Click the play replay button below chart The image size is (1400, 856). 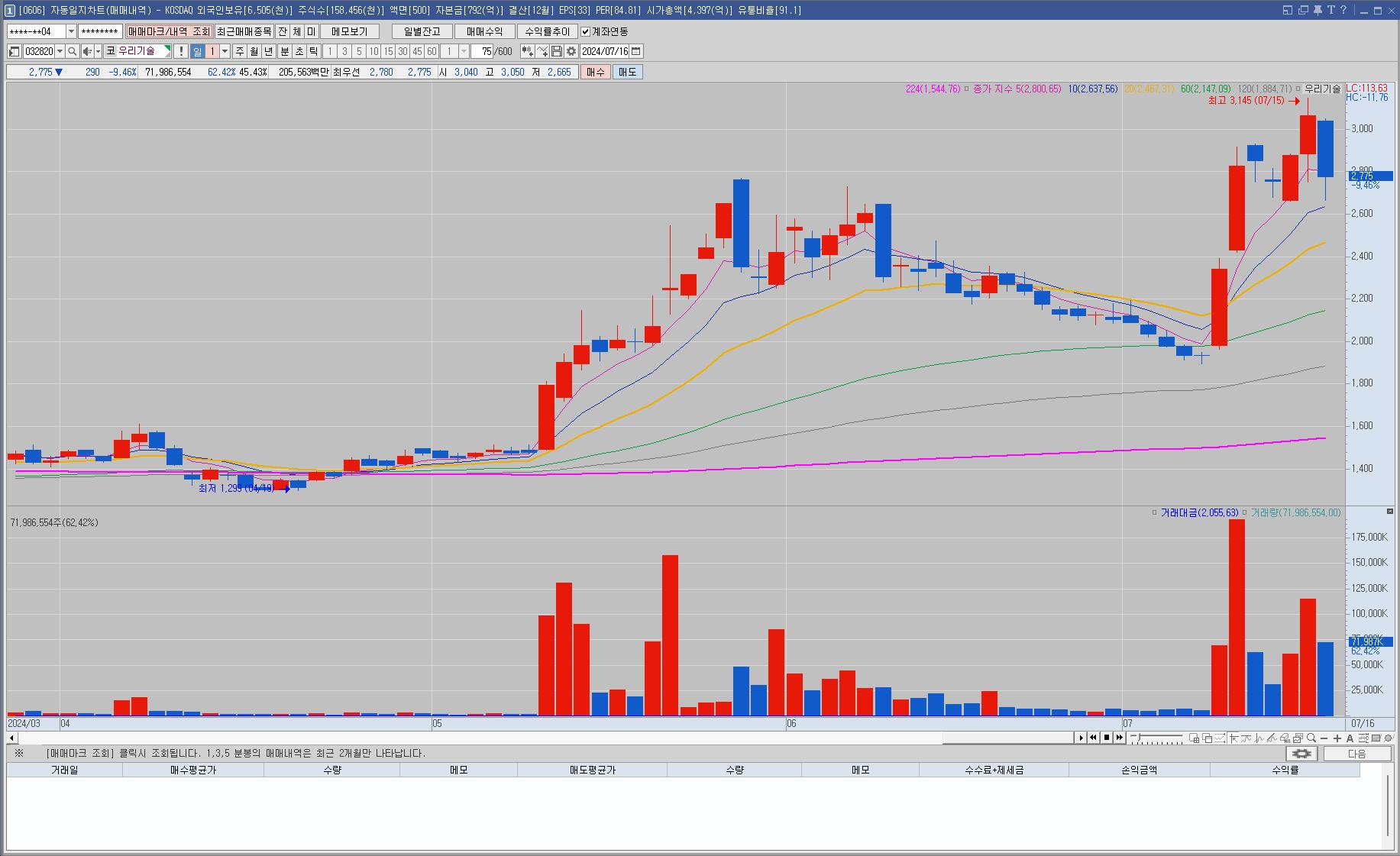pyautogui.click(x=1081, y=738)
